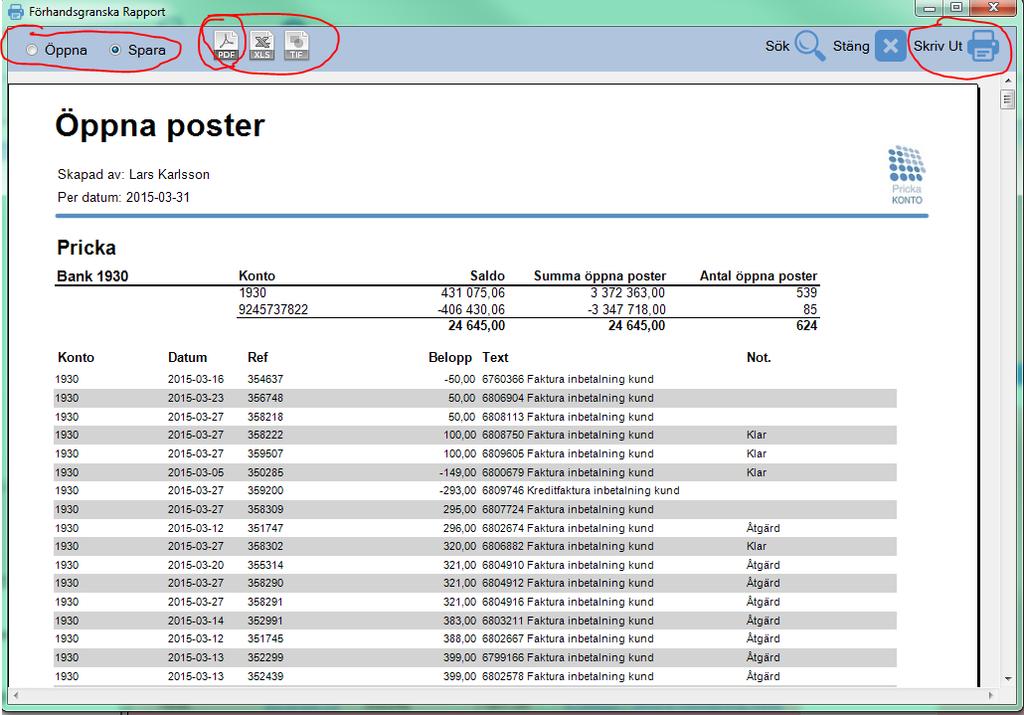Viewport: 1024px width, 715px height.
Task: Export report as XLS spreadsheet
Action: click(261, 46)
